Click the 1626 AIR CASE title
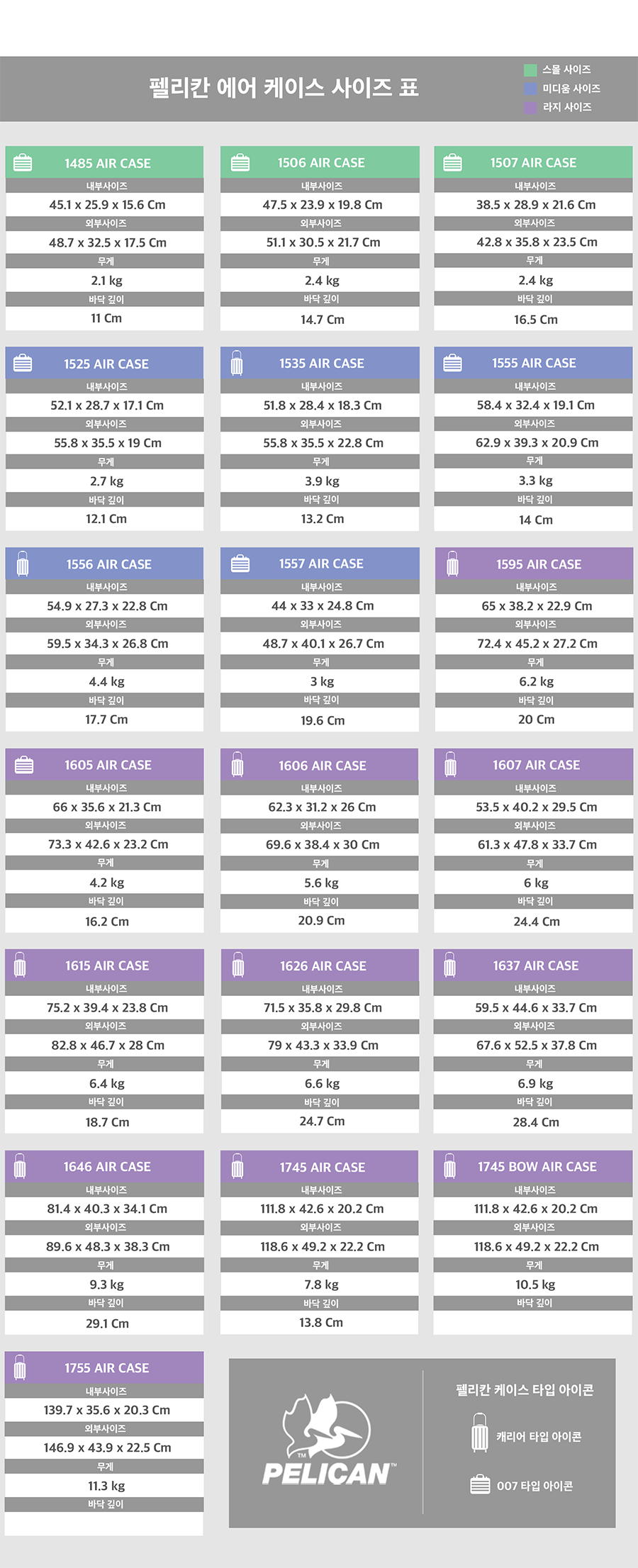The height and width of the screenshot is (1568, 638). coord(323,965)
